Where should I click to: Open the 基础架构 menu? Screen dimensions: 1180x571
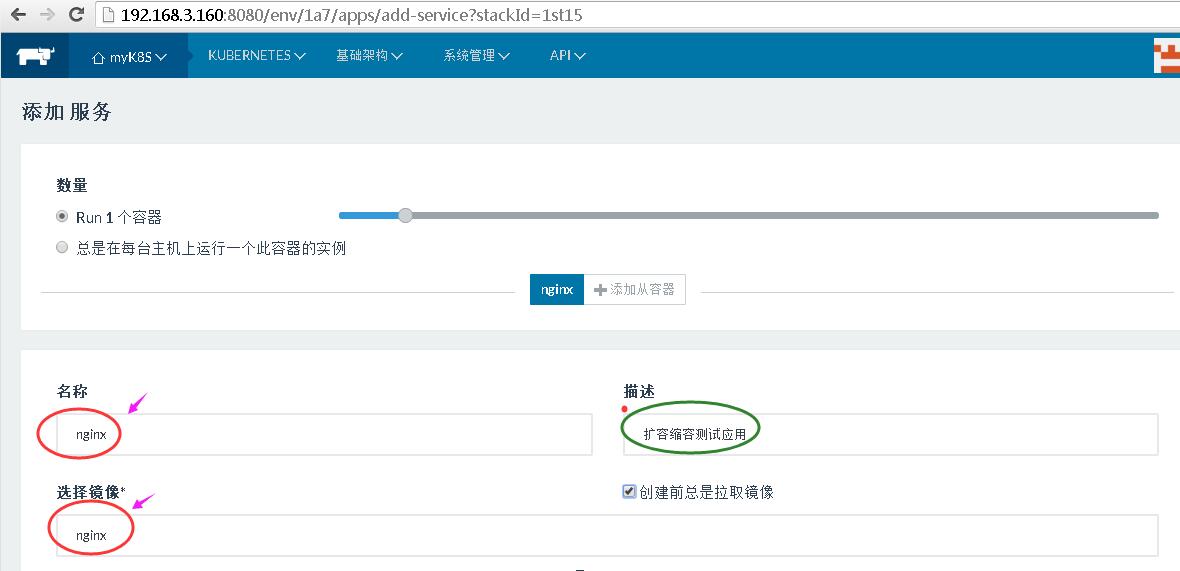[x=369, y=56]
